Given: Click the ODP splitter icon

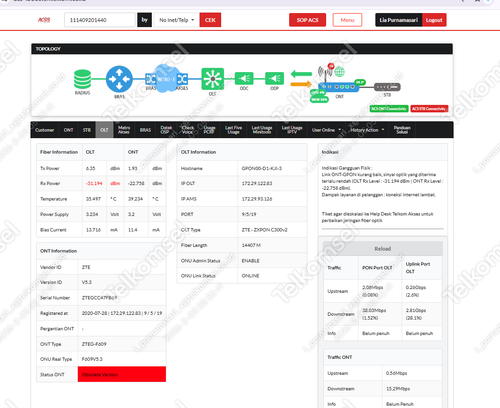Looking at the screenshot, I should (x=274, y=79).
